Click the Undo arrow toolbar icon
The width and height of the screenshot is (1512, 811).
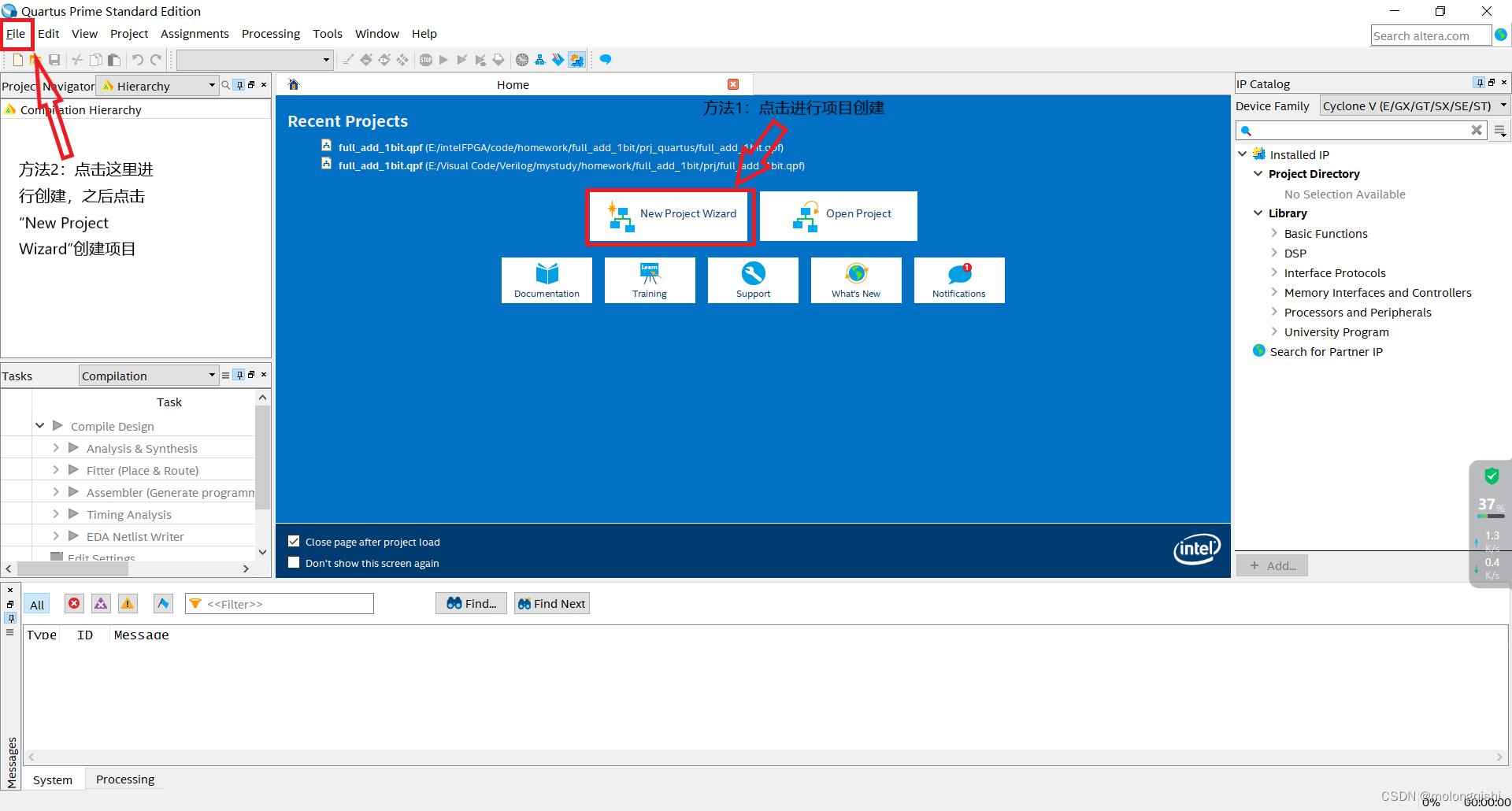click(138, 60)
